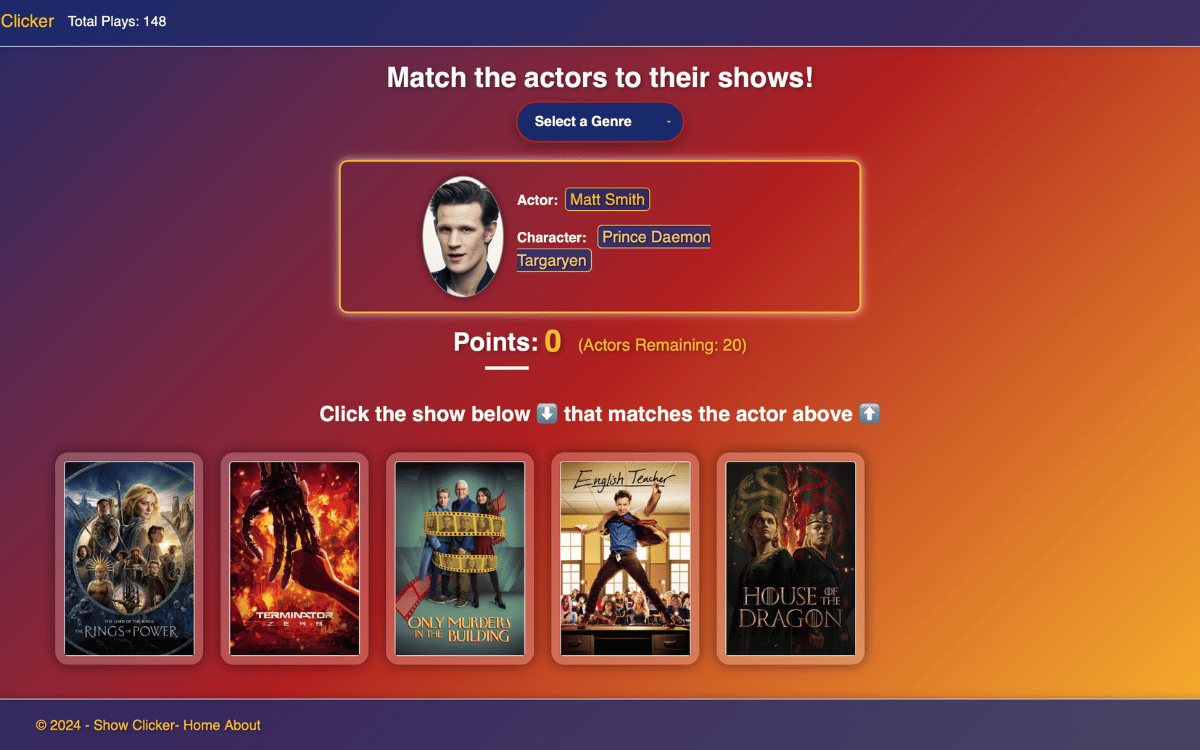The width and height of the screenshot is (1200, 750).
Task: Open the Home link in footer
Action: point(201,725)
